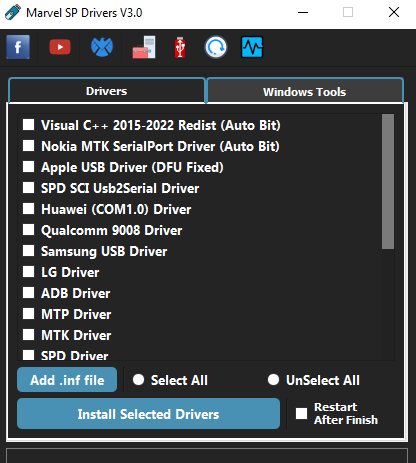416x463 pixels.
Task: Check Huawei (COM1.0) Driver checkbox
Action: pos(28,209)
